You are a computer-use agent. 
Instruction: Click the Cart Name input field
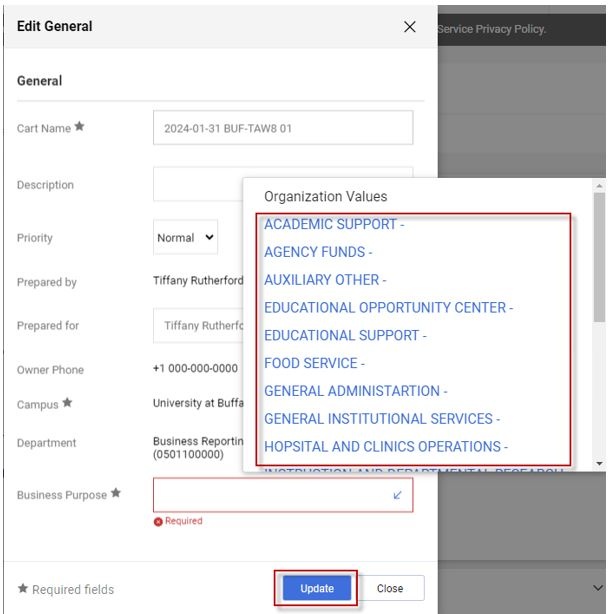pyautogui.click(x=282, y=128)
